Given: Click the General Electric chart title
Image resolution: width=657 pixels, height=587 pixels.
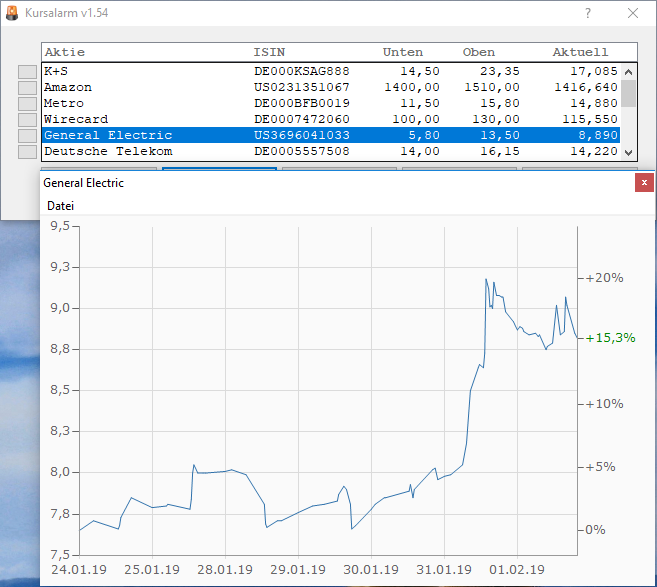Looking at the screenshot, I should point(83,183).
